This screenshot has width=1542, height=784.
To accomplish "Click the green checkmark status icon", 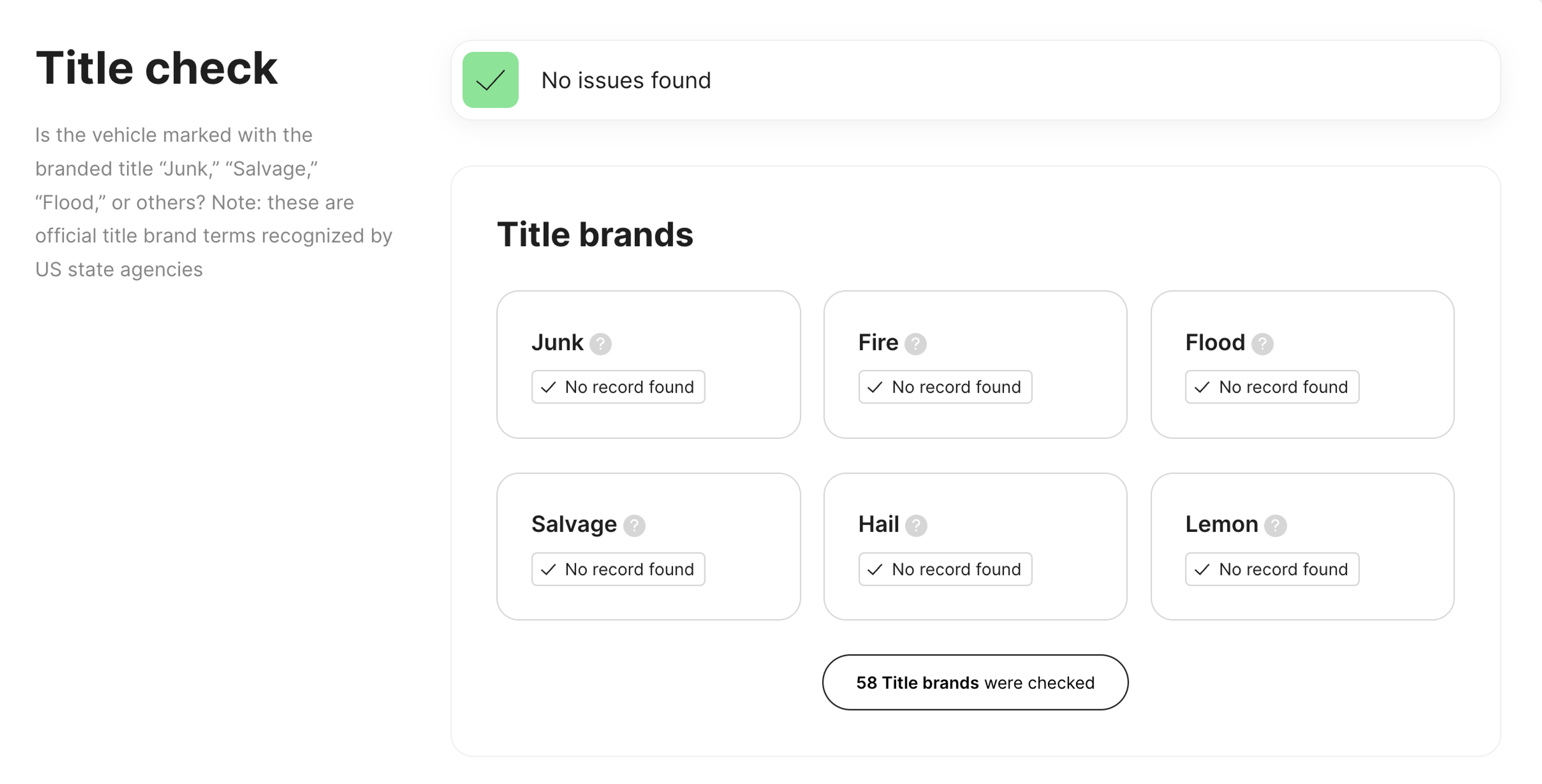I will (490, 80).
